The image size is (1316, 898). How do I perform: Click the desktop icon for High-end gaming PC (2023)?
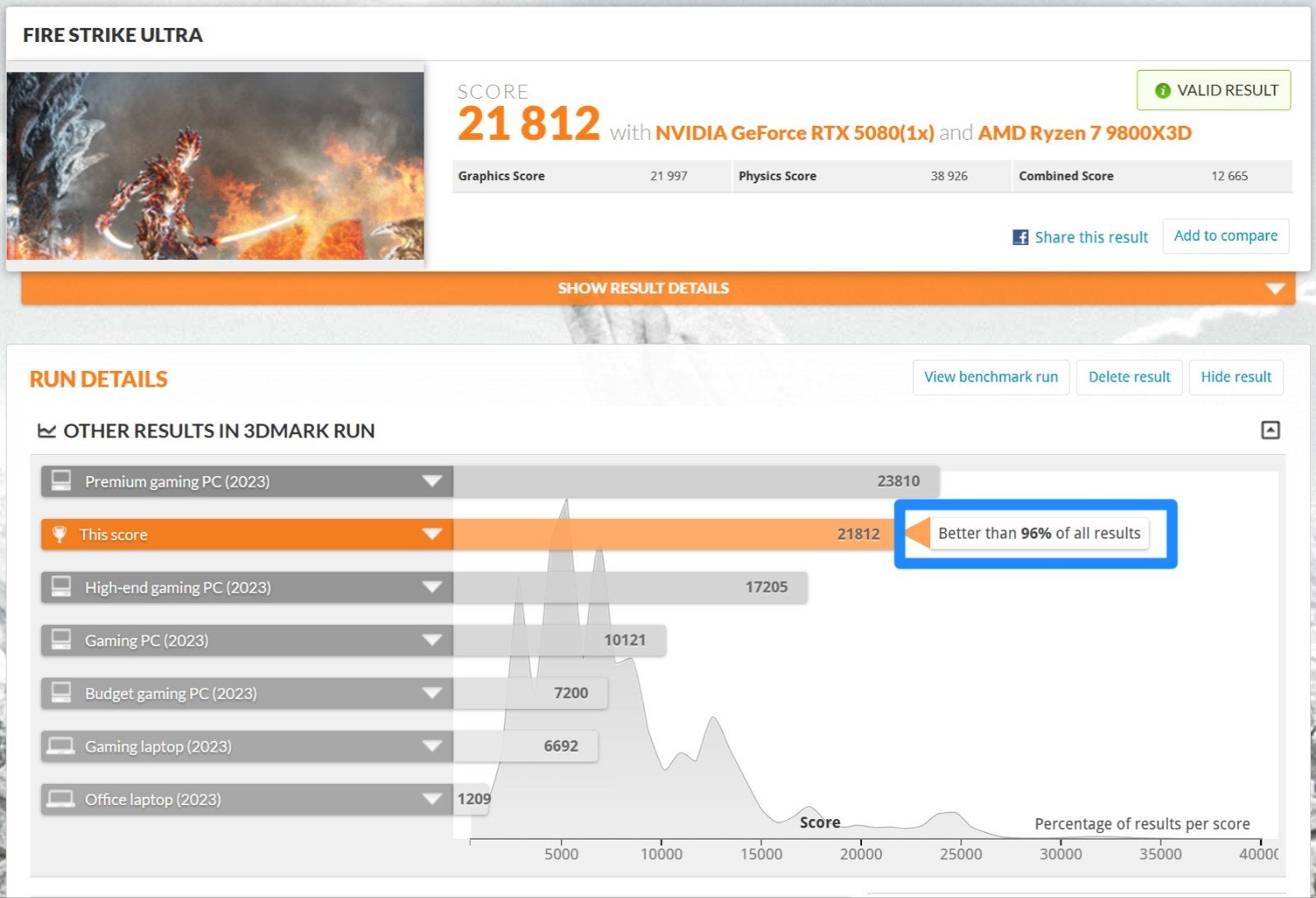tap(61, 586)
